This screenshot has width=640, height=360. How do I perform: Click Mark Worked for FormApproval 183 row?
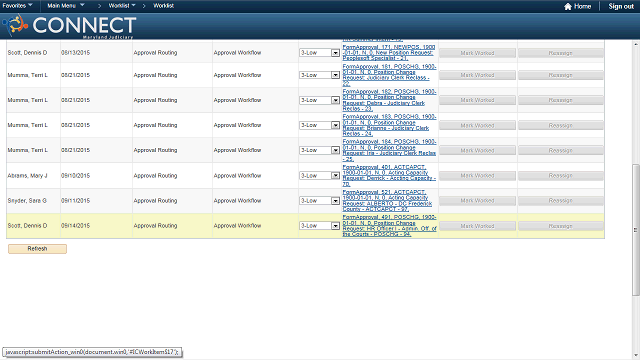(477, 125)
